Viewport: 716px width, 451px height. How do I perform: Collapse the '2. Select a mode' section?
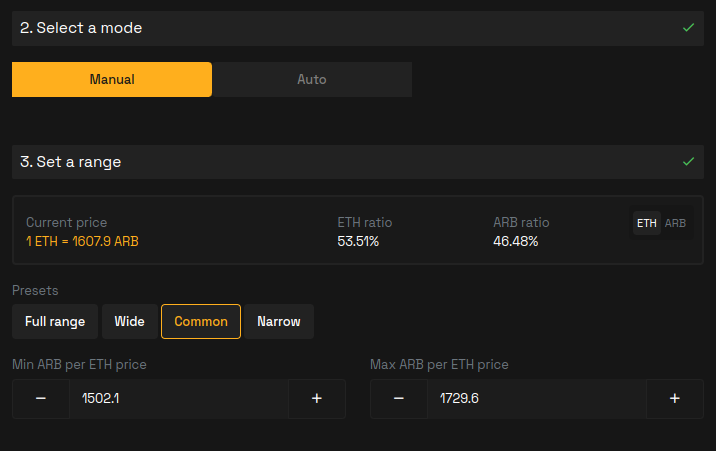pyautogui.click(x=358, y=28)
